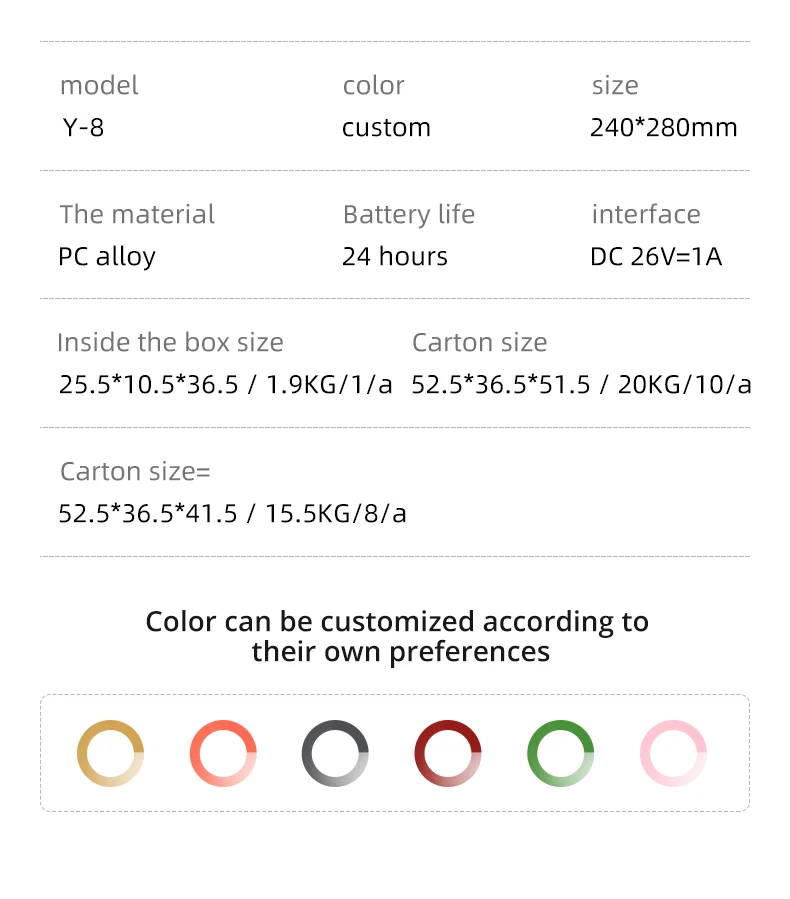790x899 pixels.
Task: Select the size value 240*280mm
Action: pos(663,128)
